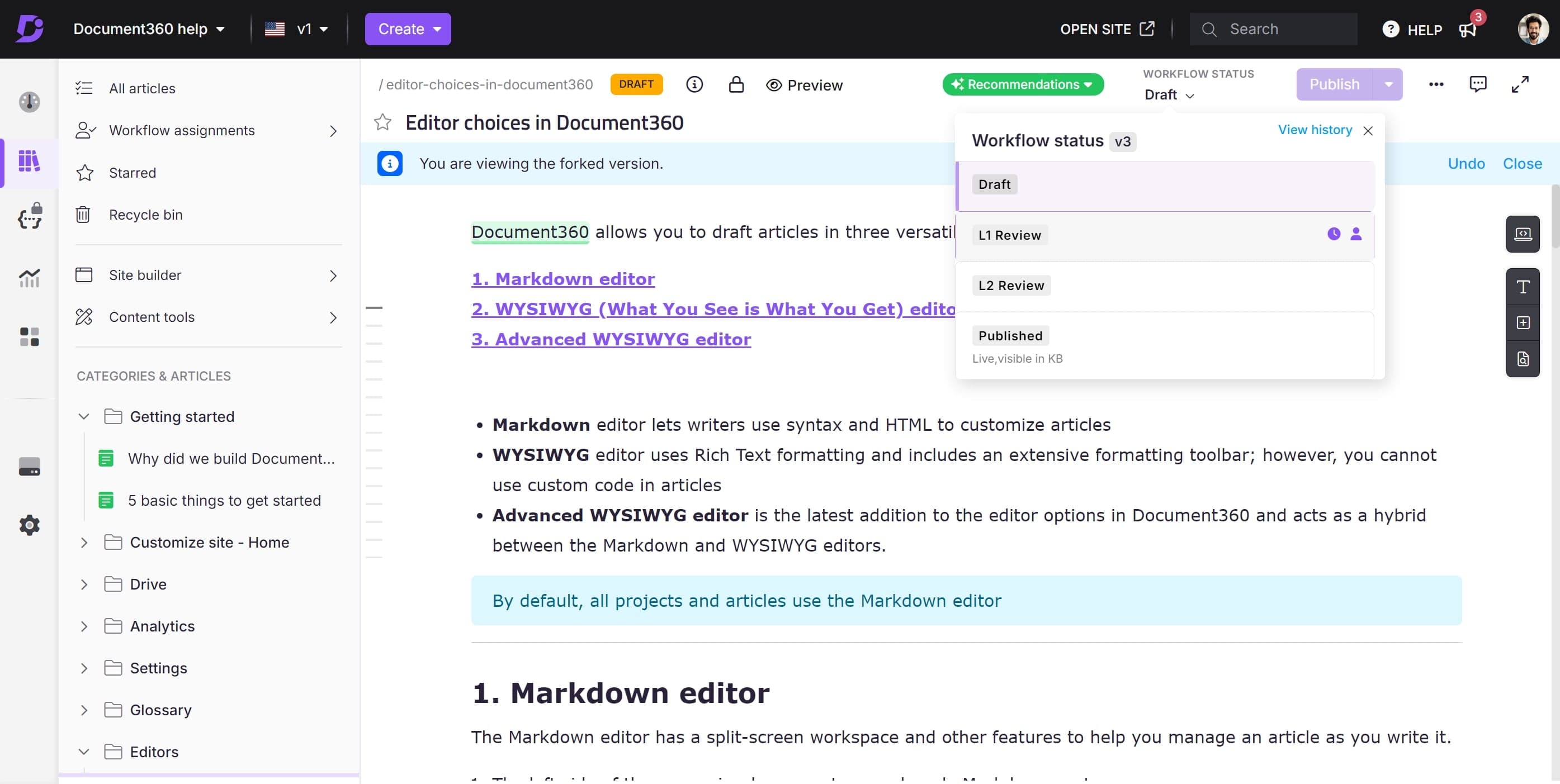Click View history link
Viewport: 1560px width, 784px height.
[1315, 130]
